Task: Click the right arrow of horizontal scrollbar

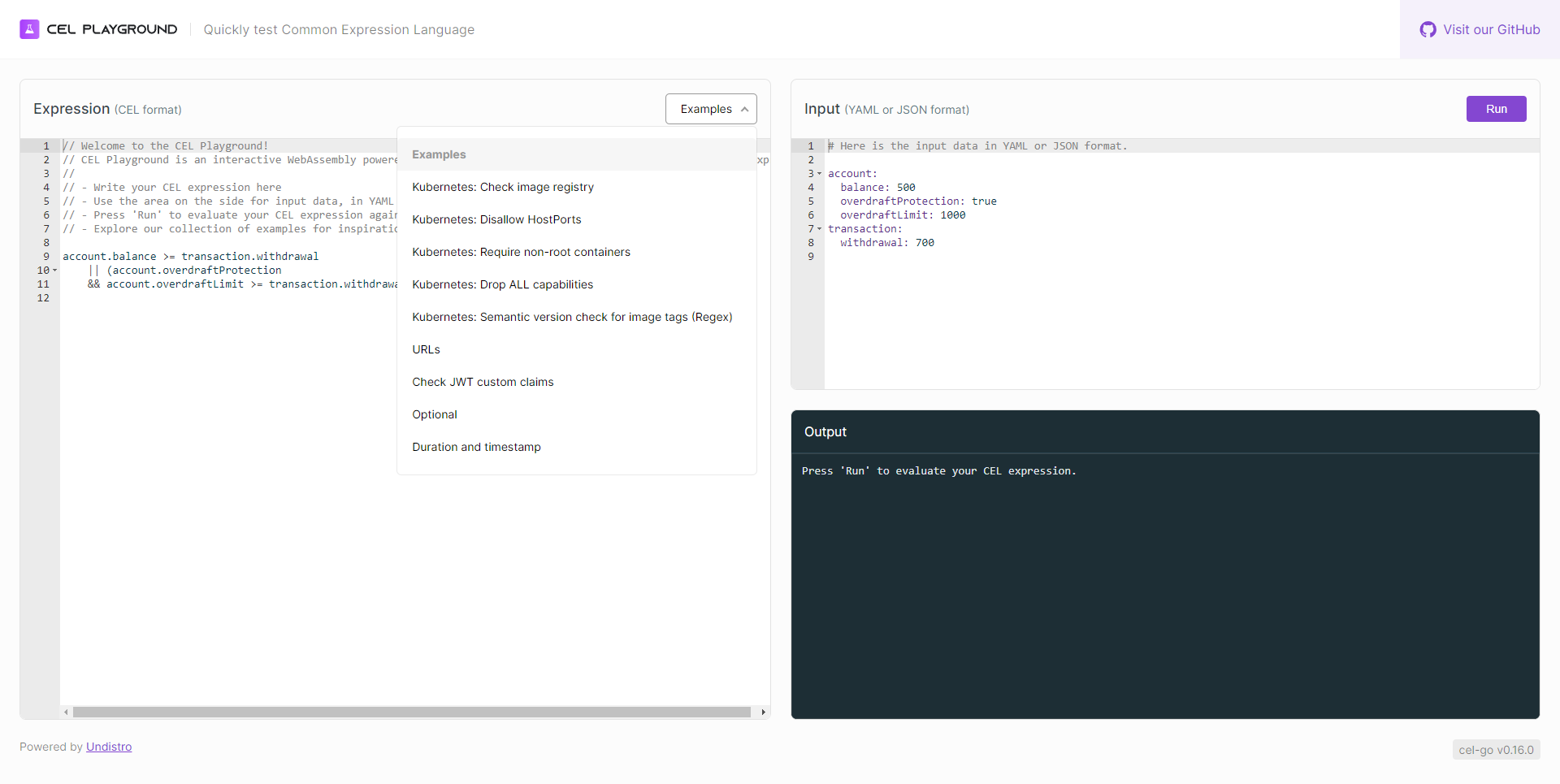Action: pyautogui.click(x=763, y=713)
